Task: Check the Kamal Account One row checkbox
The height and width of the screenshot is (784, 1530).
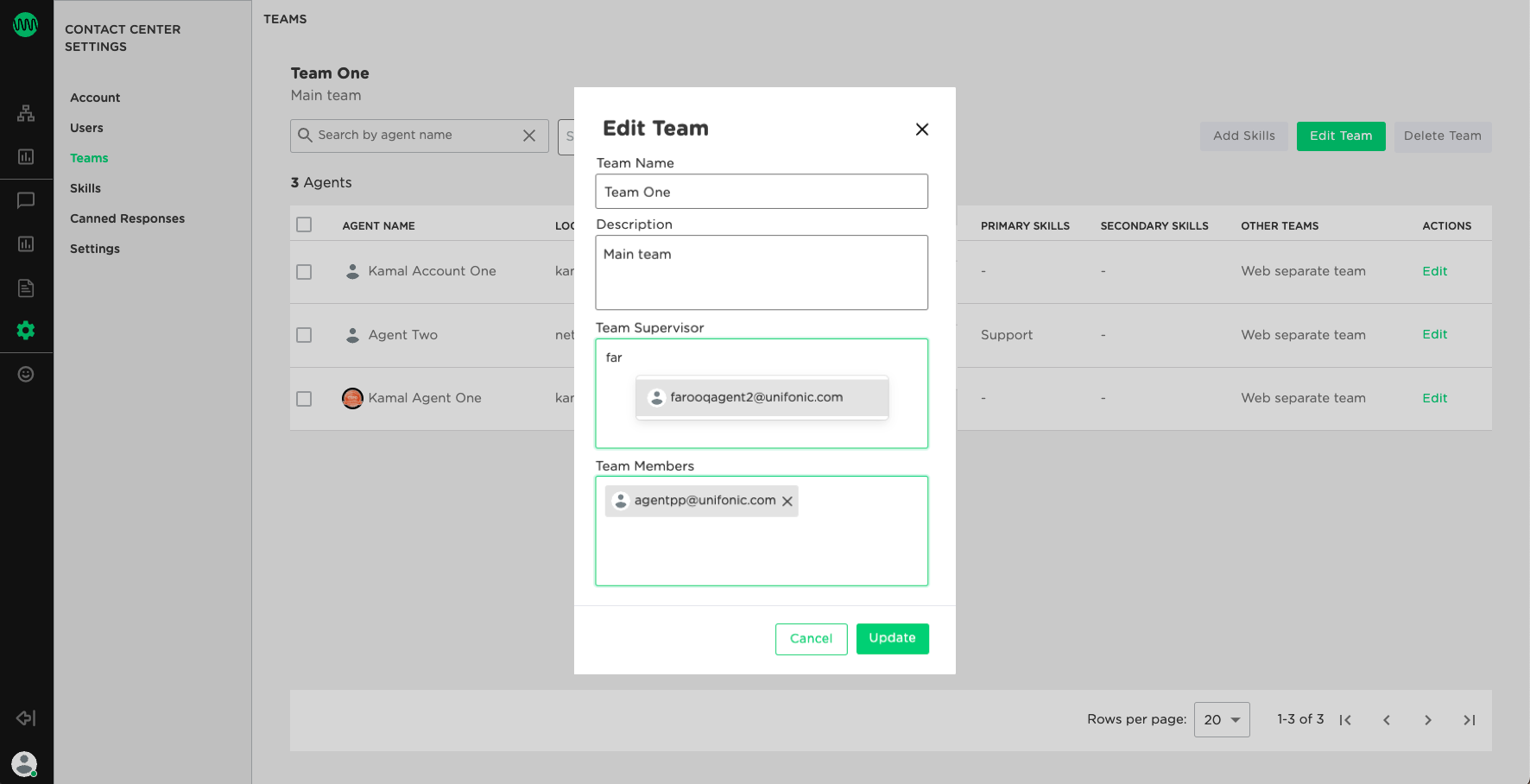Action: [304, 272]
